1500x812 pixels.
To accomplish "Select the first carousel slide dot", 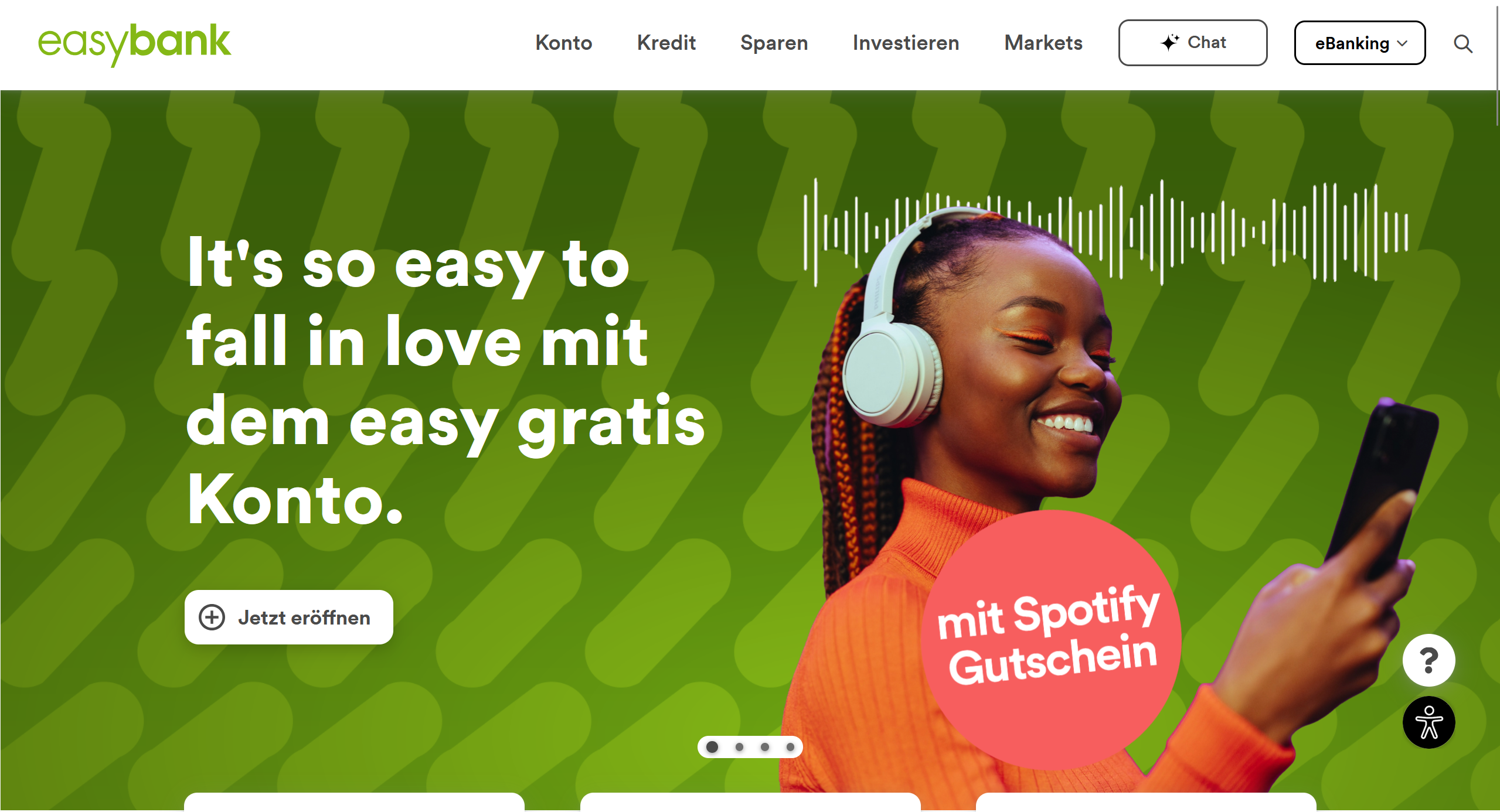I will coord(712,747).
